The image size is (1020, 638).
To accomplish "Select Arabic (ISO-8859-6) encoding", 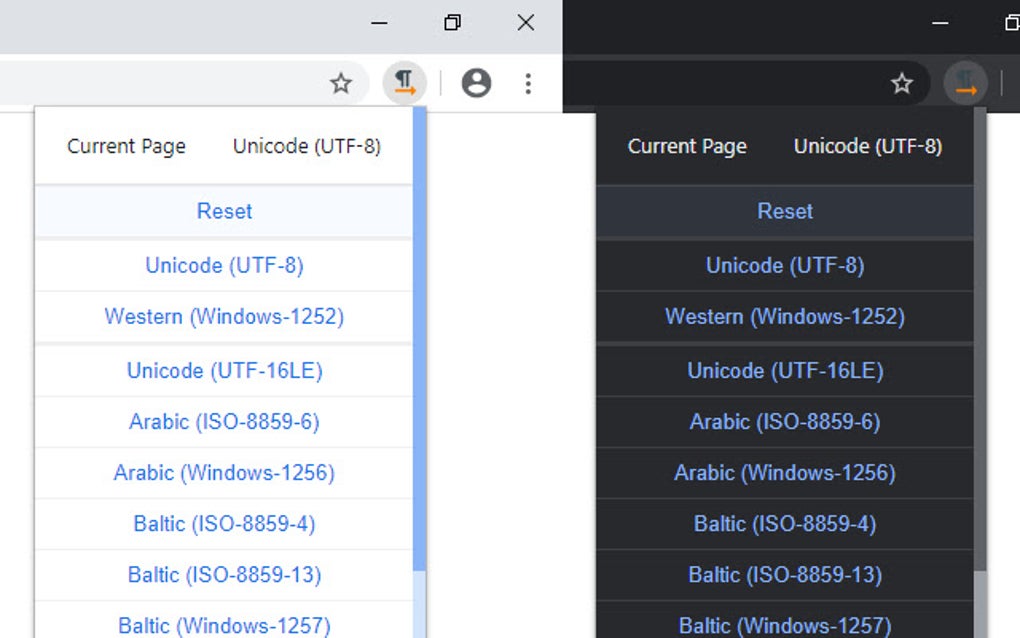I will click(224, 421).
